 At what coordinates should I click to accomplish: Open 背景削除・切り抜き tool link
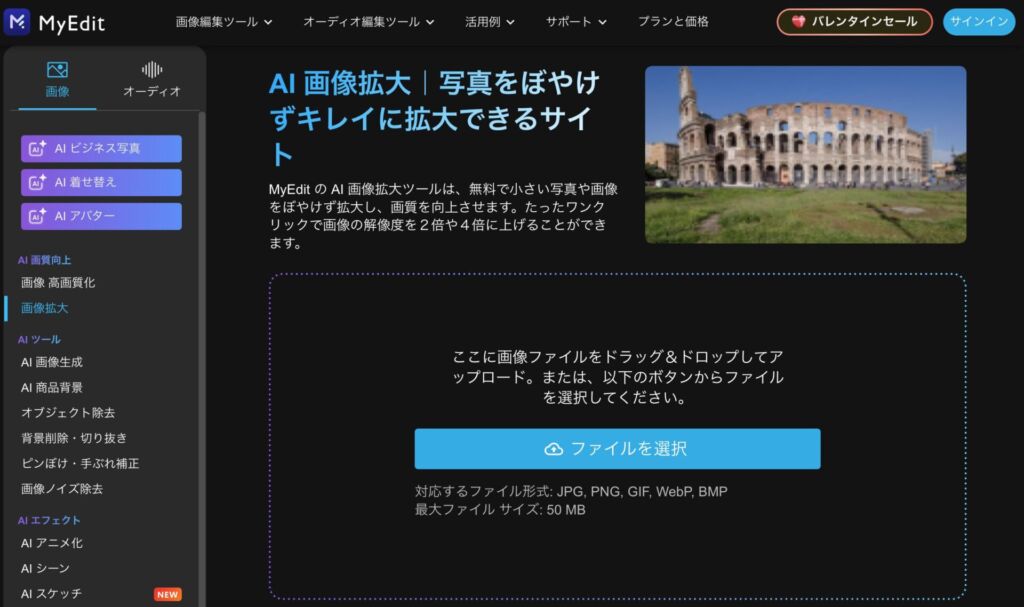pyautogui.click(x=74, y=438)
